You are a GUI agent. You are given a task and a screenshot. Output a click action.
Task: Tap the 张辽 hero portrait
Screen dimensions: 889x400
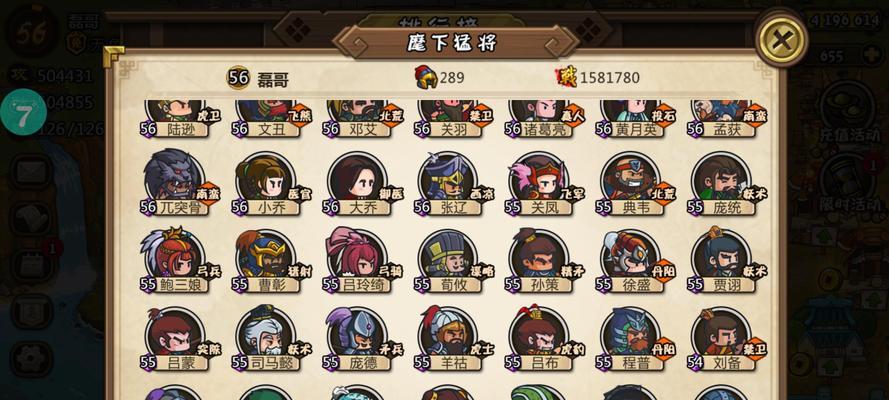[x=448, y=179]
